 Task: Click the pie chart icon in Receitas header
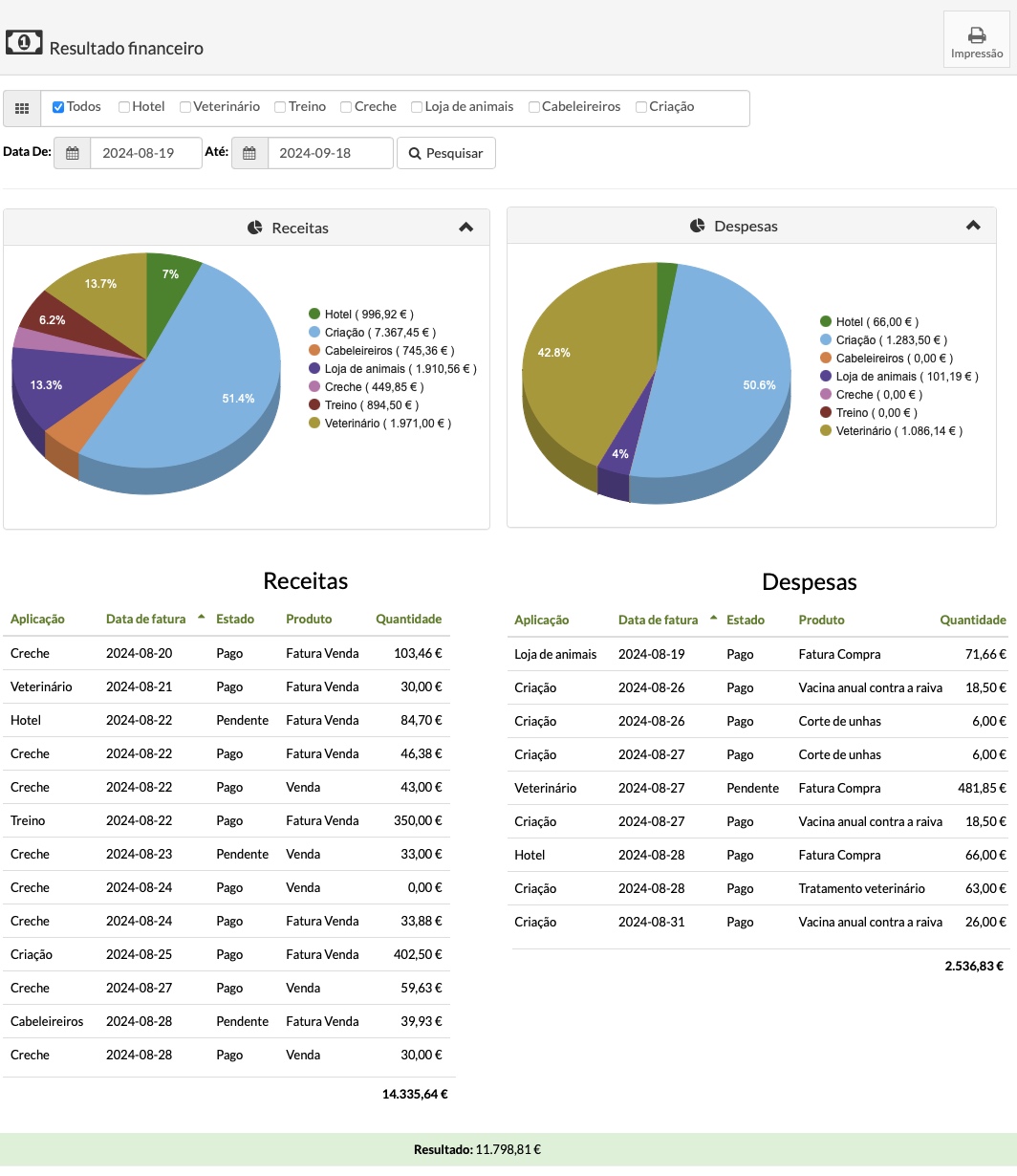[254, 228]
